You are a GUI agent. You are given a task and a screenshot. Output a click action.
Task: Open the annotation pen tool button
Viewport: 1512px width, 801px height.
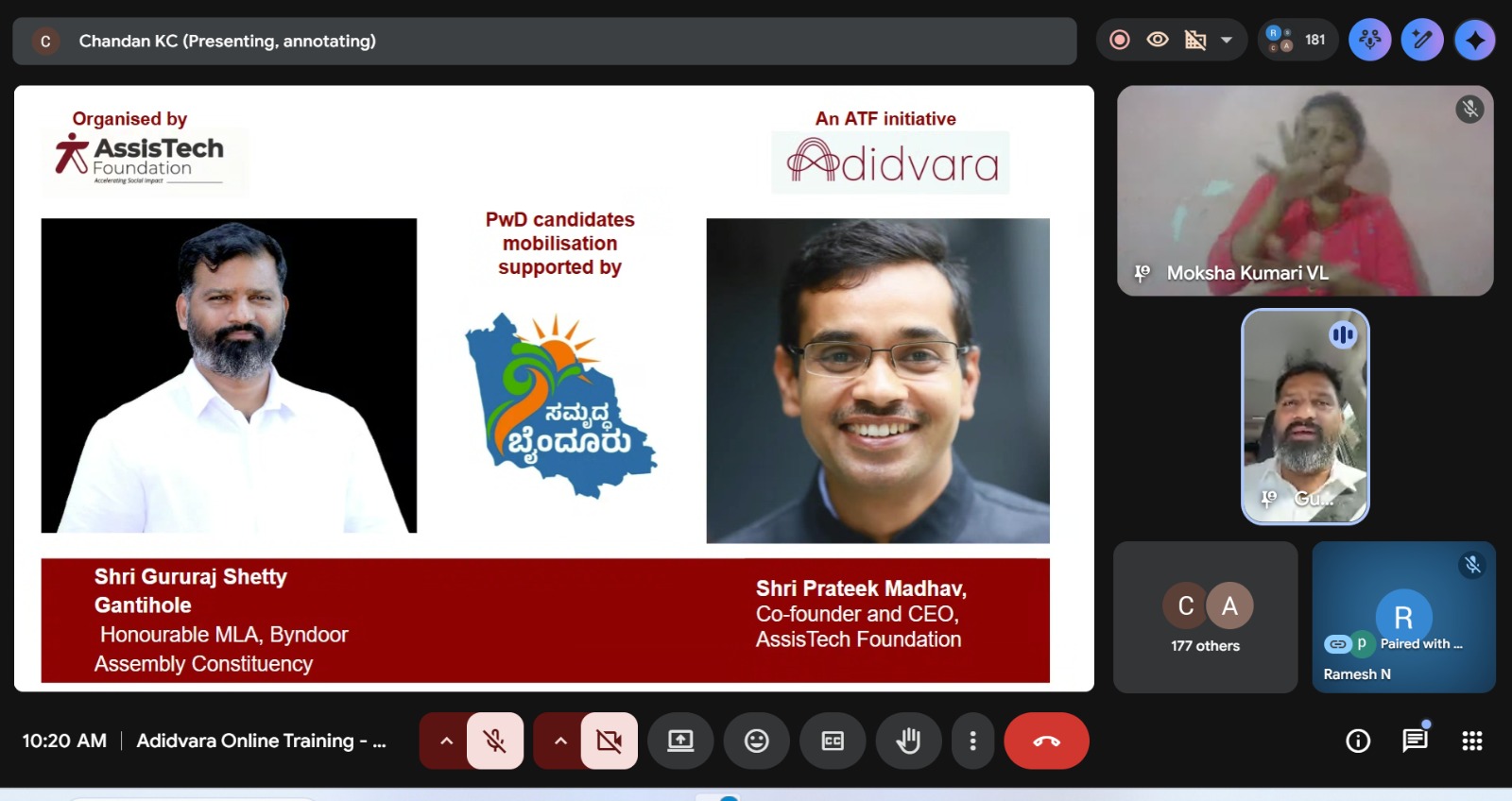(x=1422, y=41)
